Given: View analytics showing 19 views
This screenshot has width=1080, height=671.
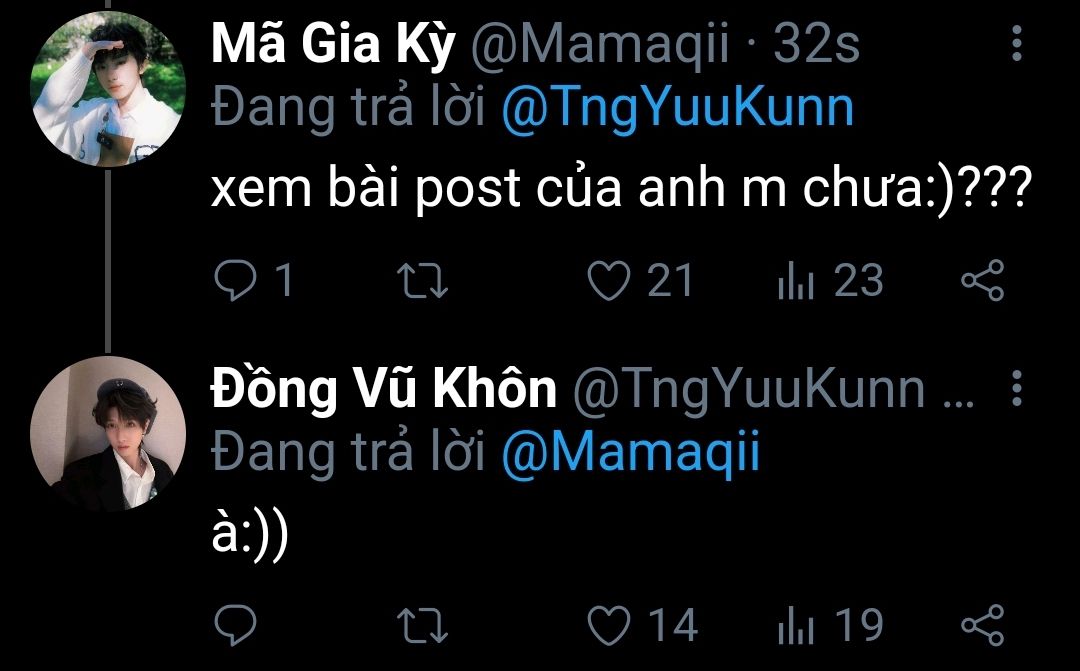Looking at the screenshot, I should pyautogui.click(x=792, y=625).
